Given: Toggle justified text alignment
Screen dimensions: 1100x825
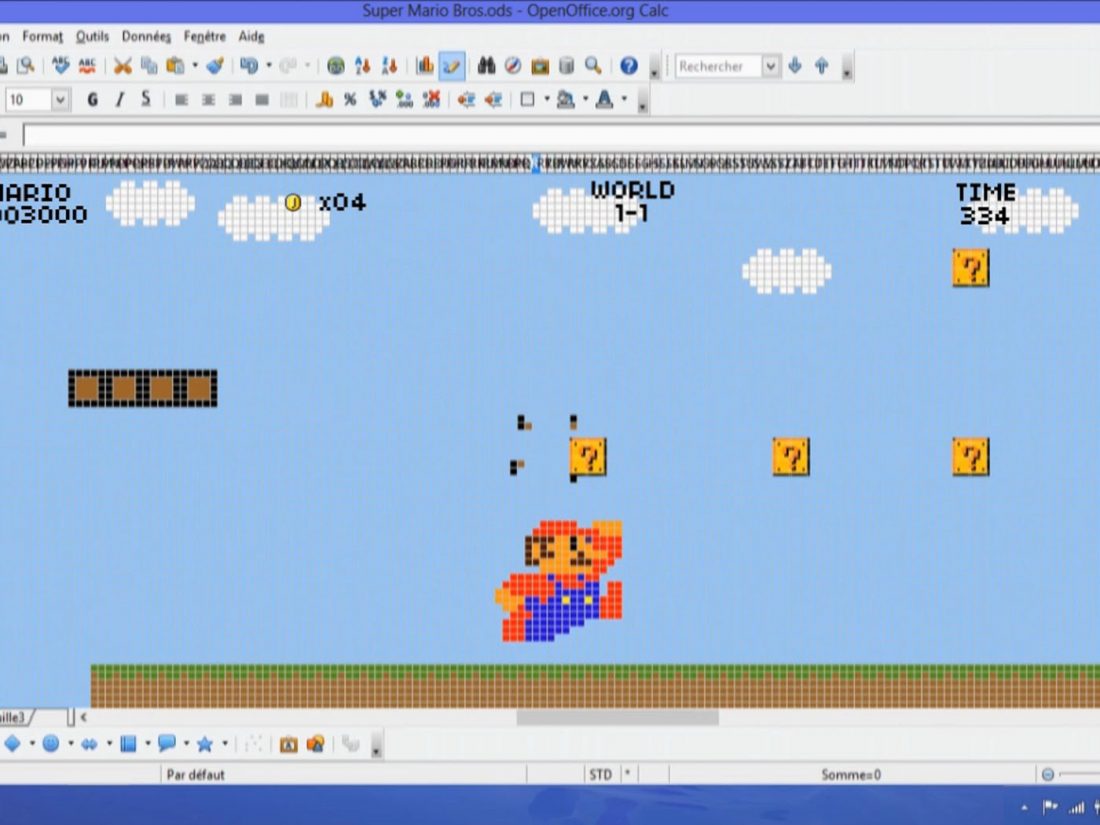Looking at the screenshot, I should (x=262, y=100).
